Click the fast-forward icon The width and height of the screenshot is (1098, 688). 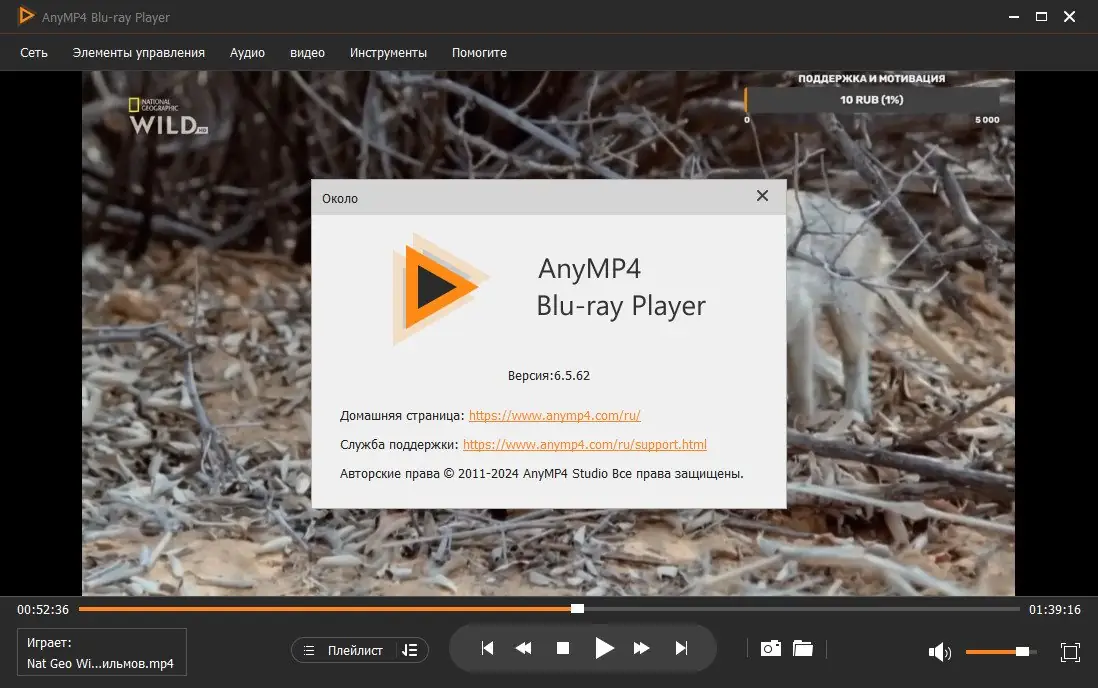(x=642, y=648)
